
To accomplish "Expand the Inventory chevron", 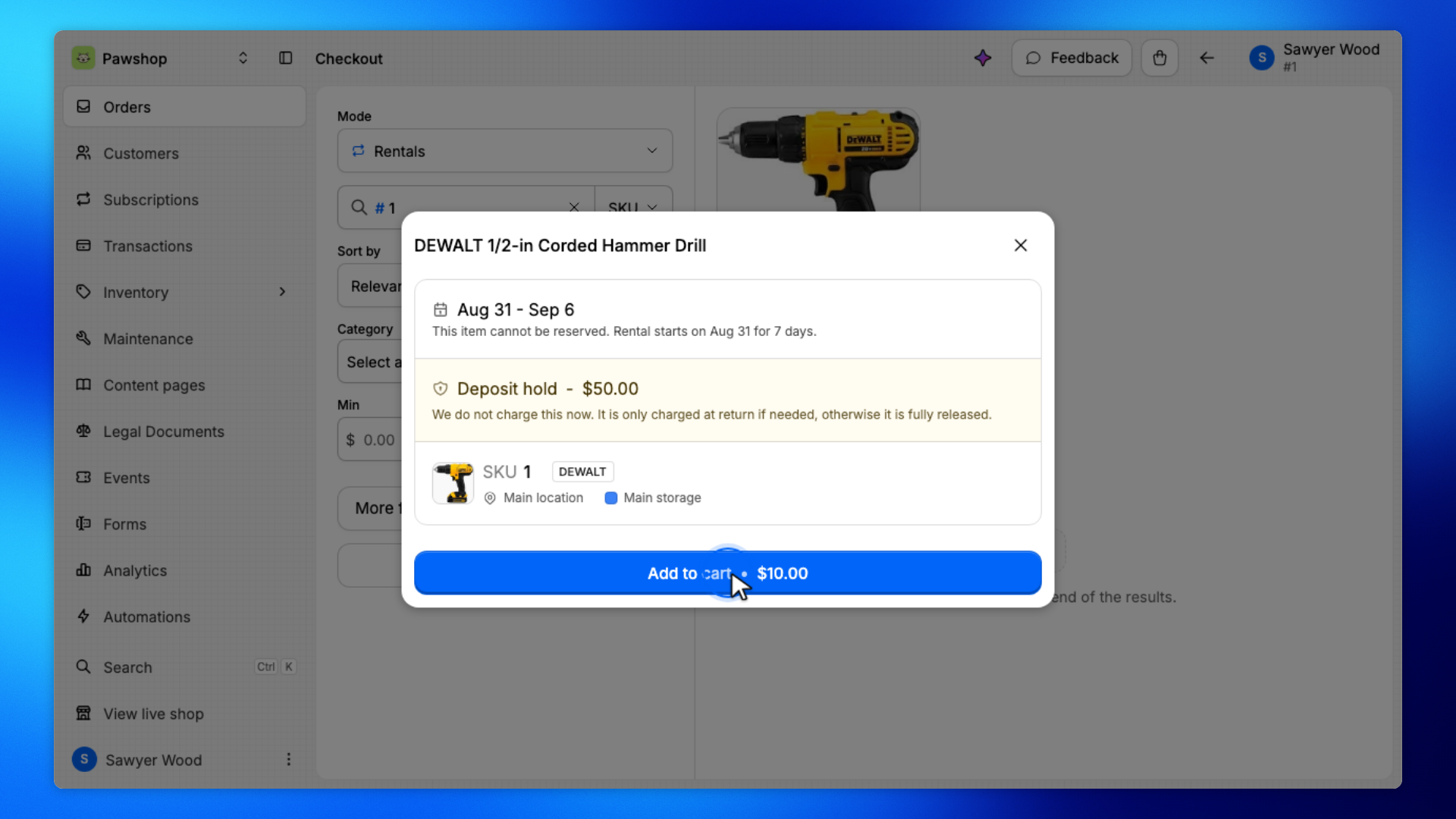I will click(x=282, y=292).
